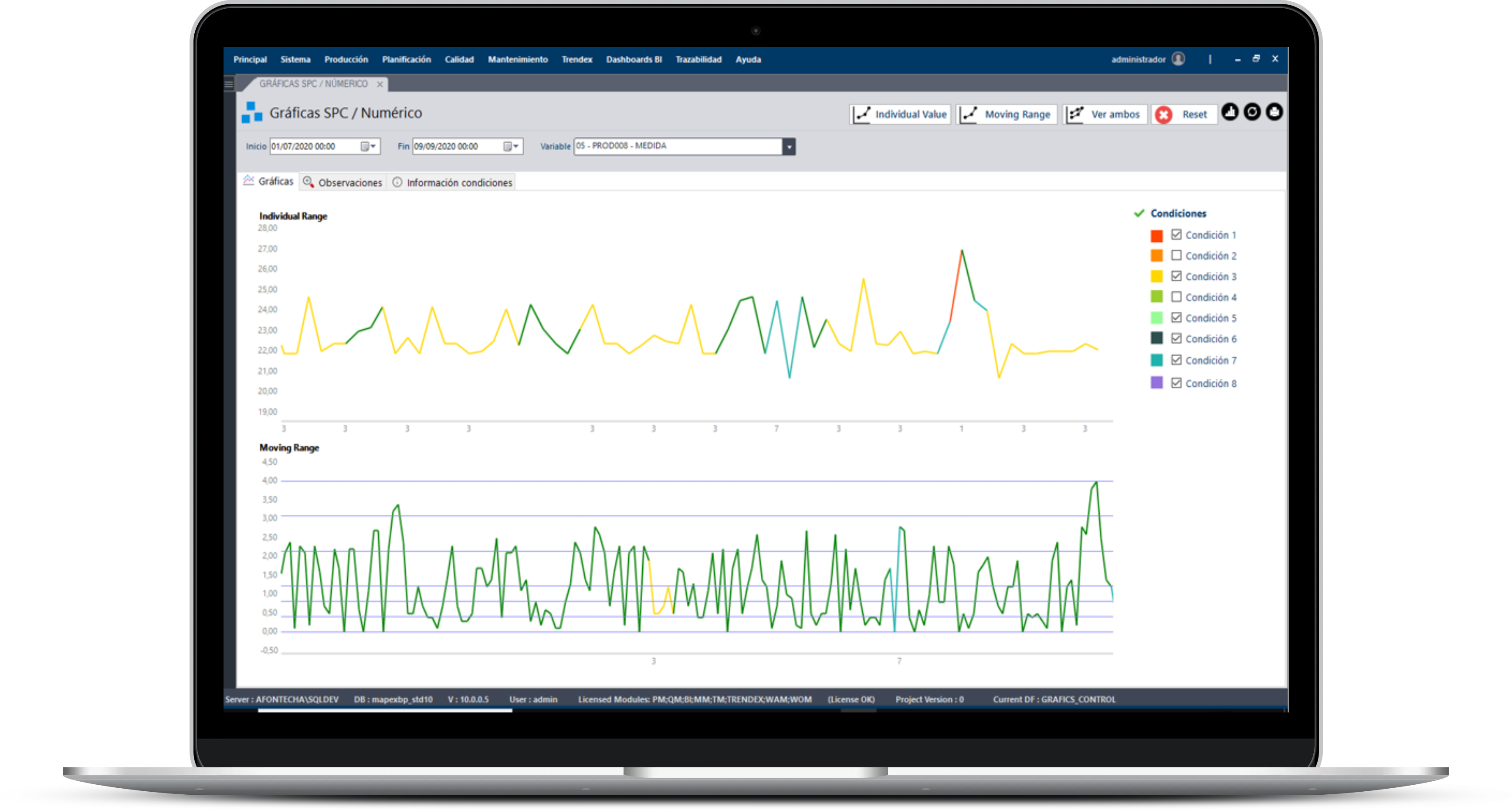Click the hamburger icon left of tab strip

tap(229, 84)
